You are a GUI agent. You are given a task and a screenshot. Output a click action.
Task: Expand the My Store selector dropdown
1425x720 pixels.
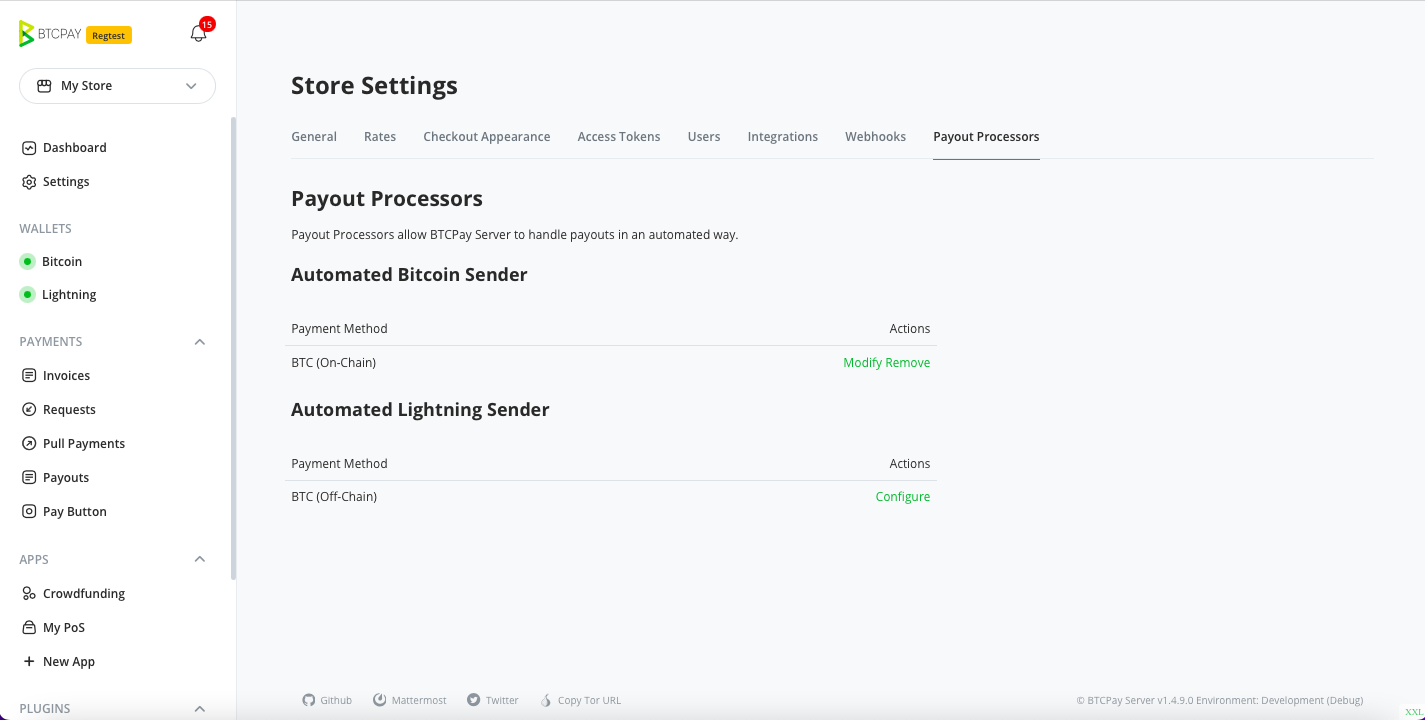tap(117, 86)
